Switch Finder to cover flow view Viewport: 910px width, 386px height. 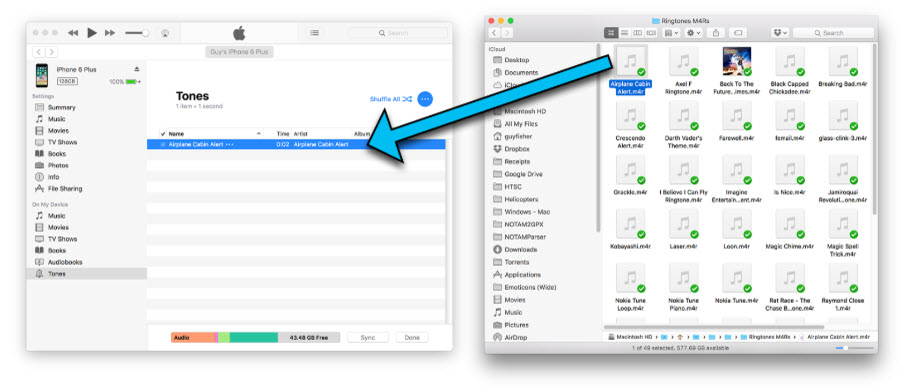pyautogui.click(x=651, y=33)
